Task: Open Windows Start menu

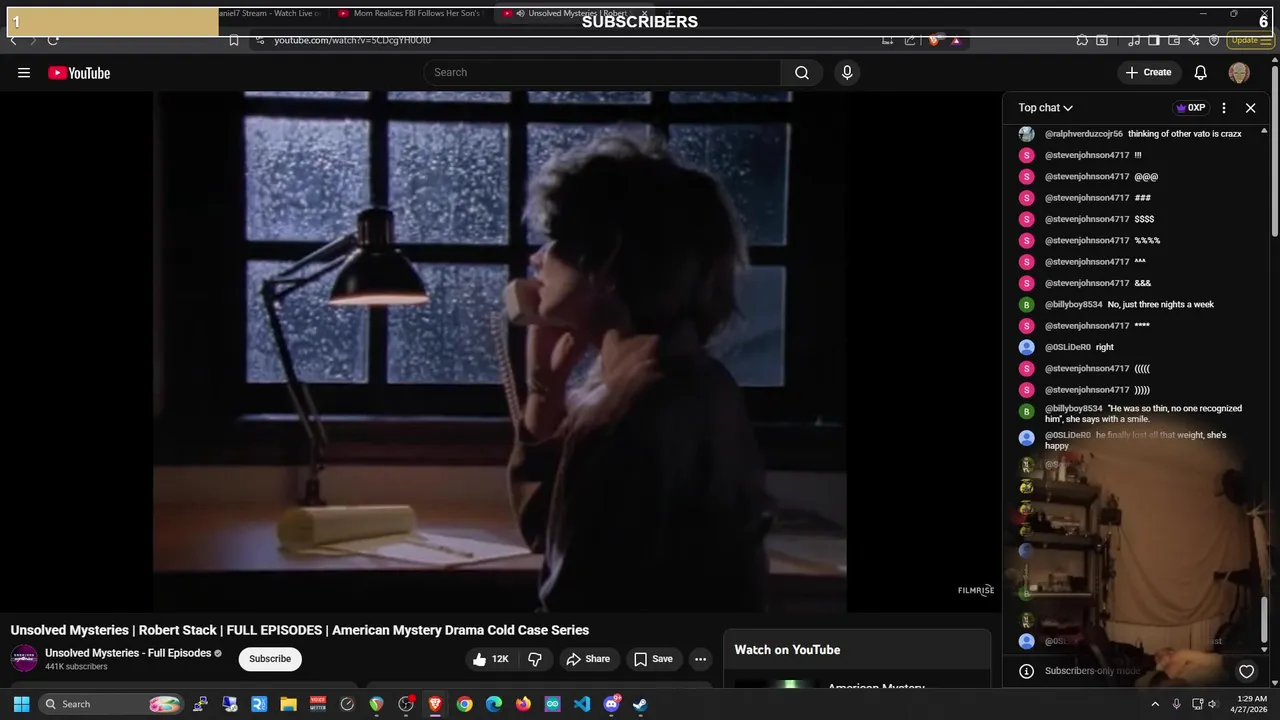Action: [x=21, y=704]
